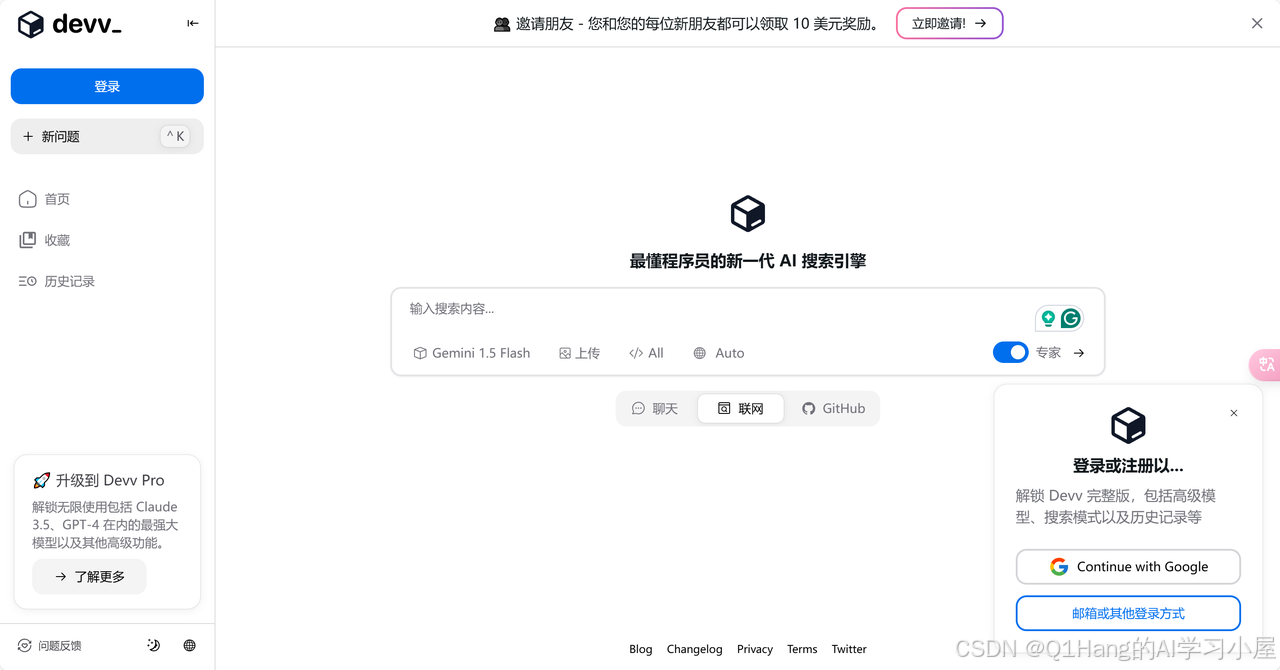Image resolution: width=1280 pixels, height=670 pixels.
Task: Collapse the sidebar with arrow icon
Action: (193, 23)
